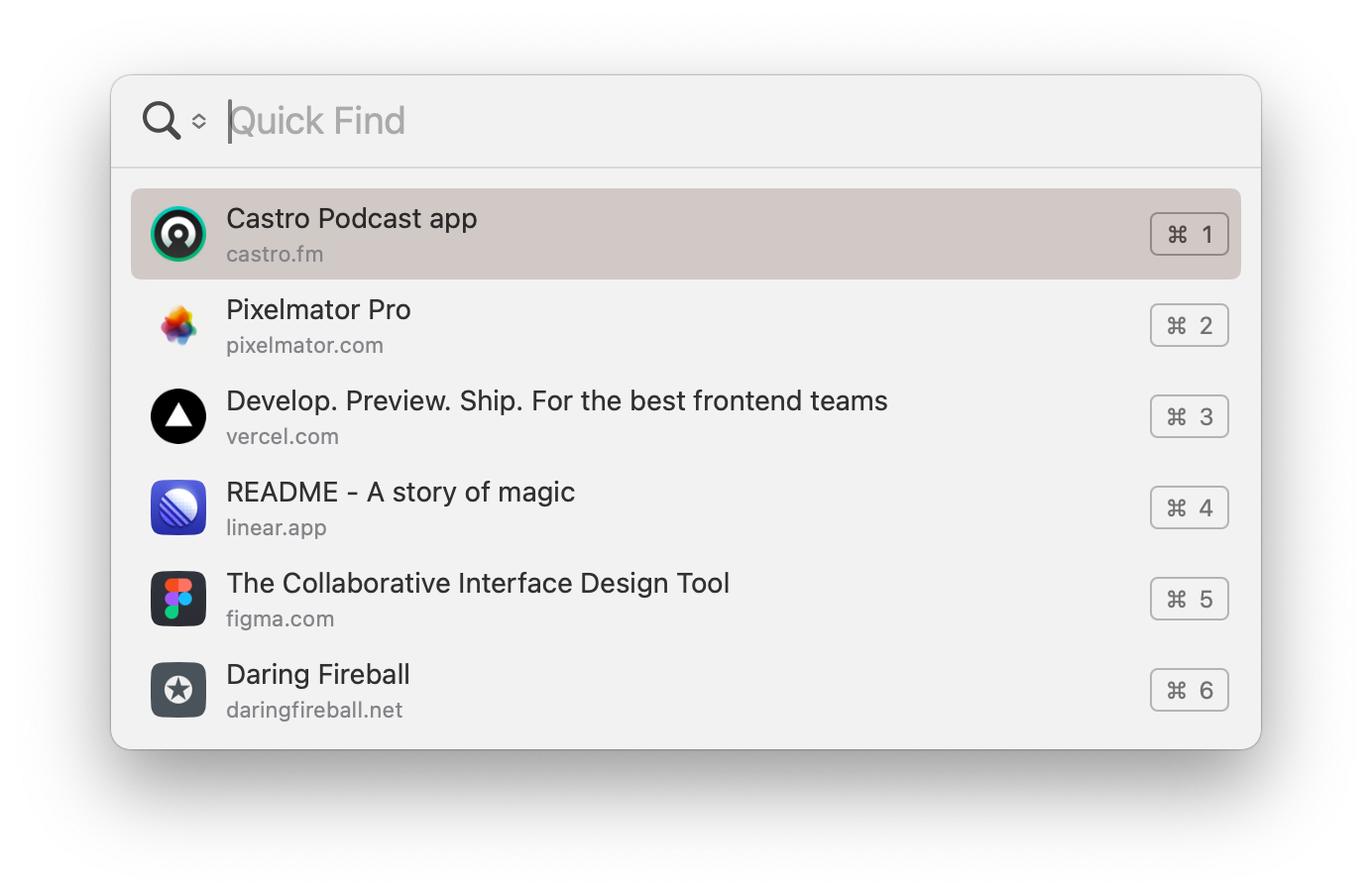Focus the Quick Find search field
Viewport: 1372px width, 896px height.
tap(694, 121)
